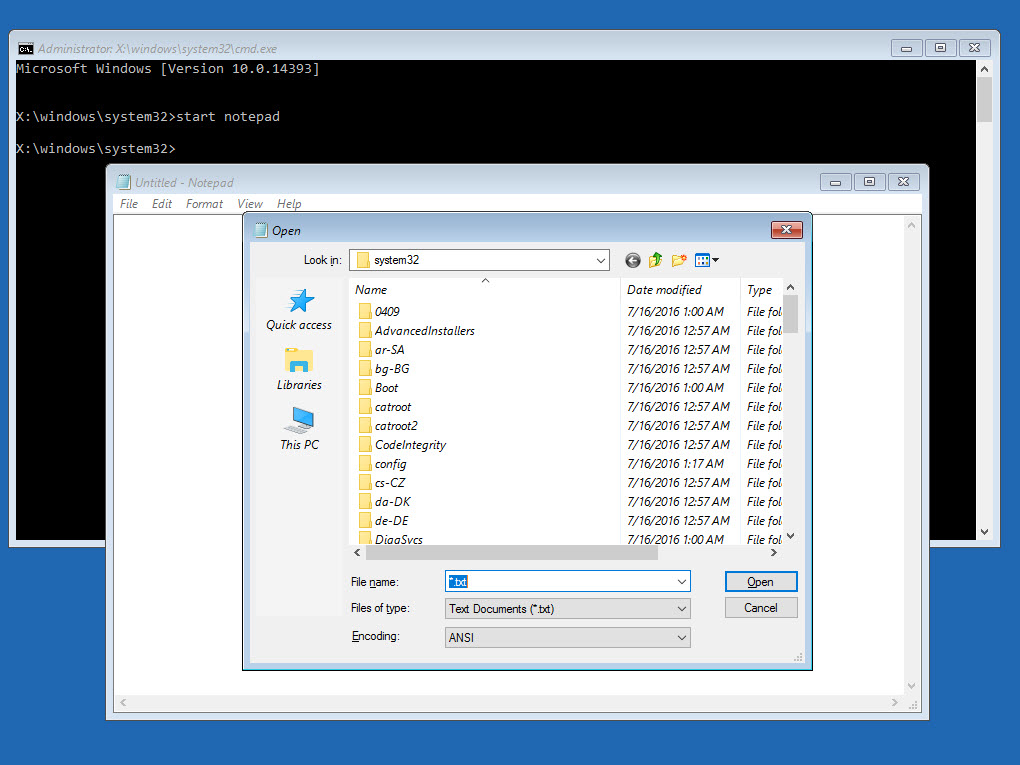1020x765 pixels.
Task: Select the AdvancedInstallers folder
Action: click(x=417, y=330)
